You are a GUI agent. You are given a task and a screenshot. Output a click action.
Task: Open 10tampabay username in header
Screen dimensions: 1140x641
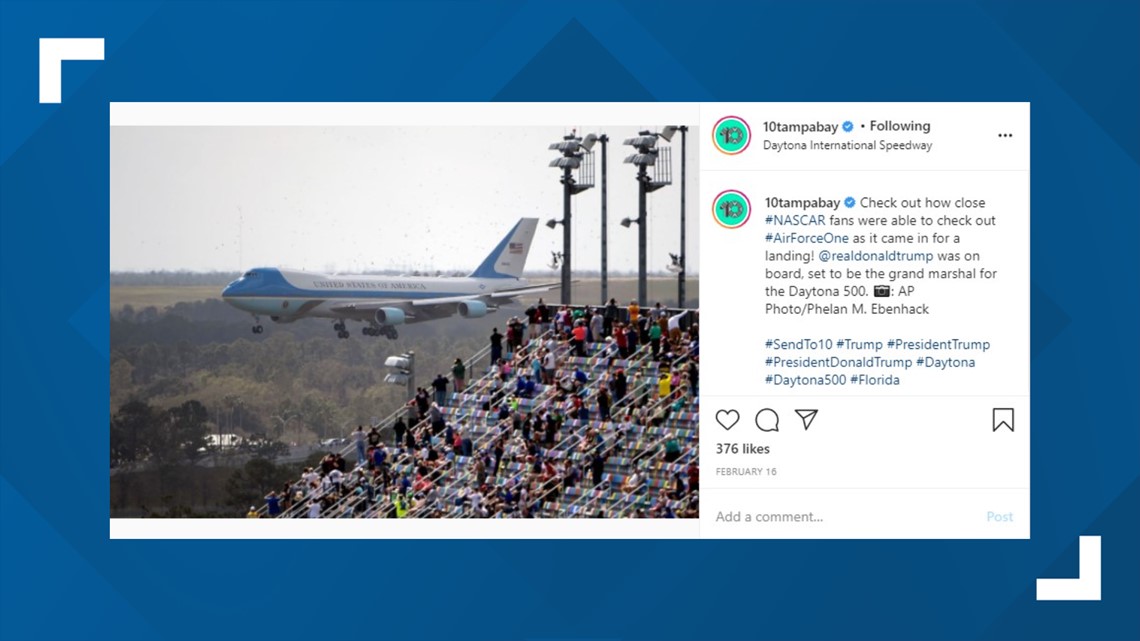click(x=800, y=126)
